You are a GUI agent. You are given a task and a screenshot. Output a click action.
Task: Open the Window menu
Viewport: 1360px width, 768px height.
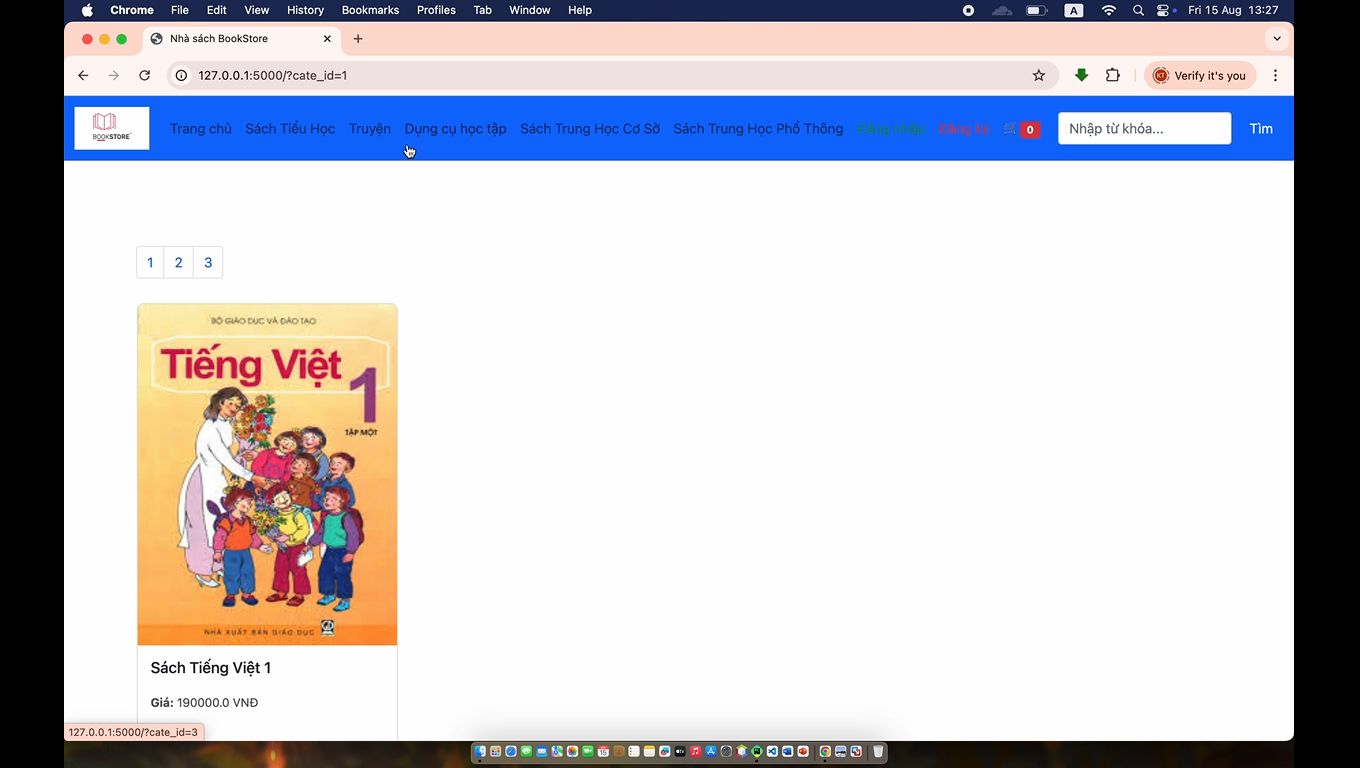pyautogui.click(x=530, y=10)
